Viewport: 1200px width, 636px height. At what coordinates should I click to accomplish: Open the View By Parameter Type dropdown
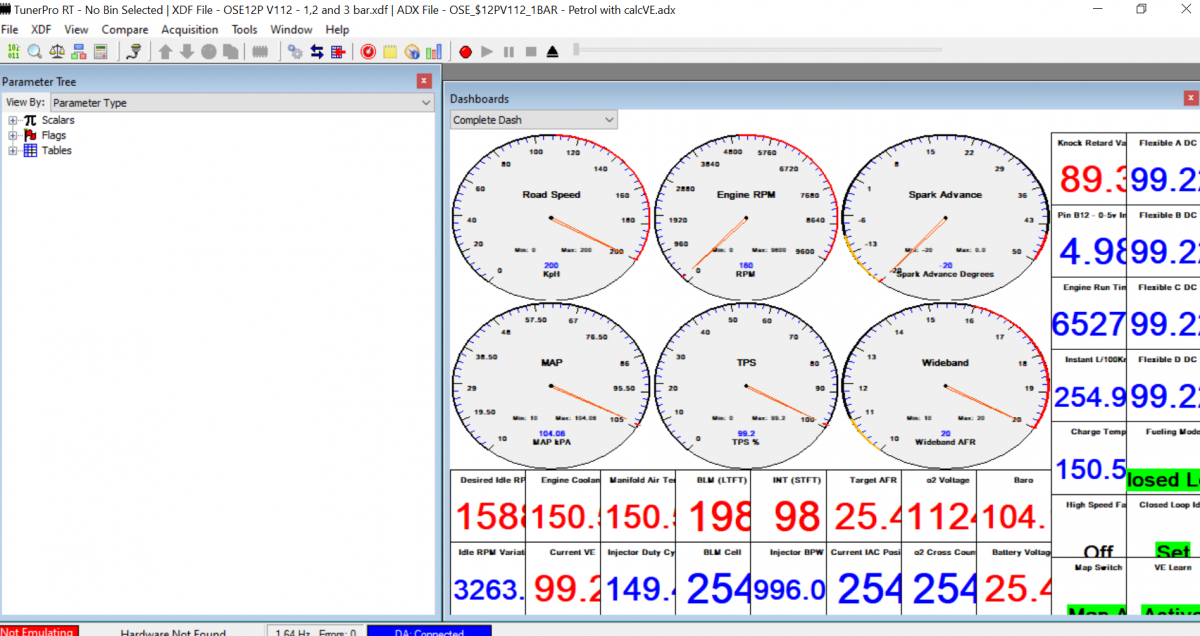tap(241, 102)
